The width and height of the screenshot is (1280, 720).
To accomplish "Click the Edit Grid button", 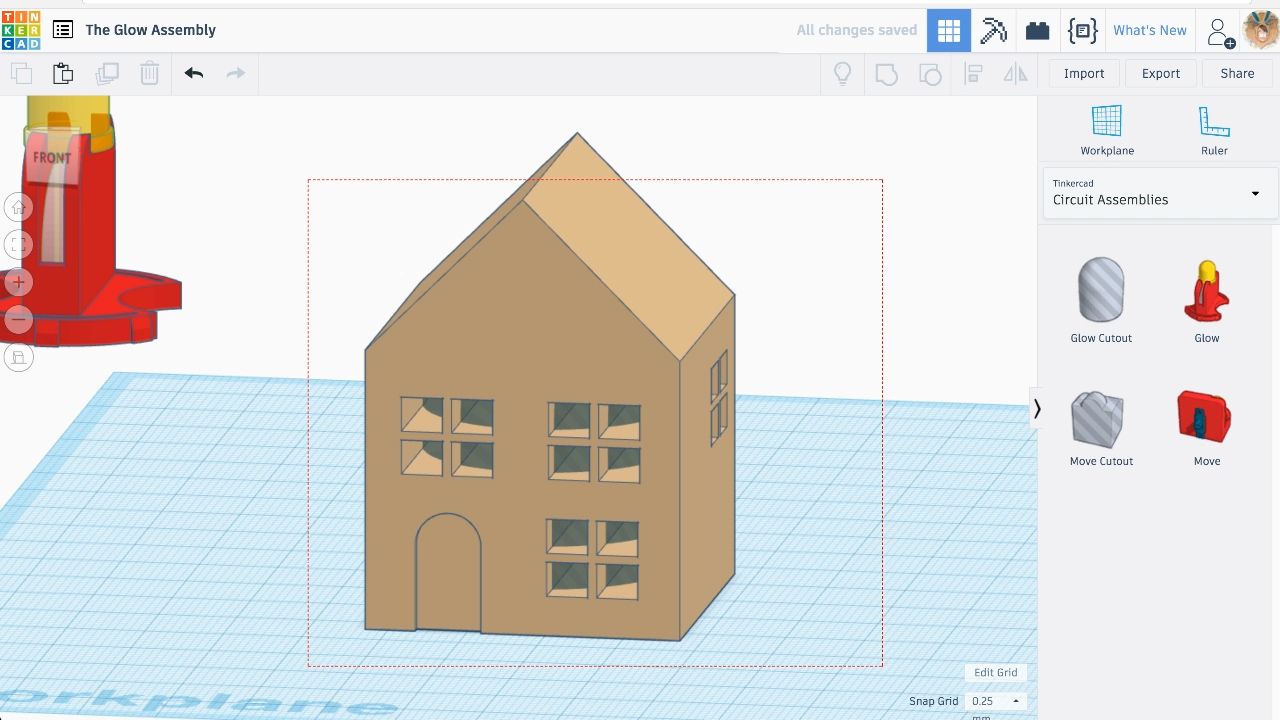I will tap(996, 673).
